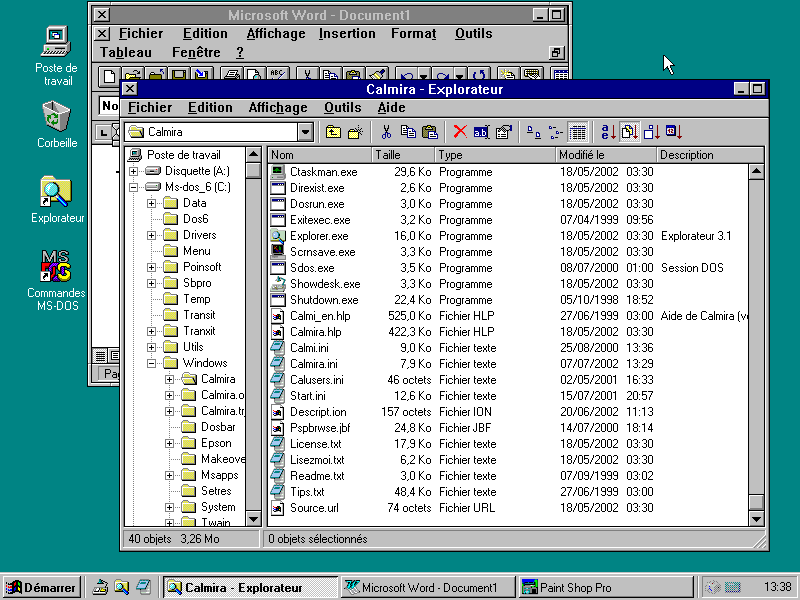Viewport: 800px width, 600px height.
Task: Create a new folder using the toolbar icon
Action: coord(355,132)
